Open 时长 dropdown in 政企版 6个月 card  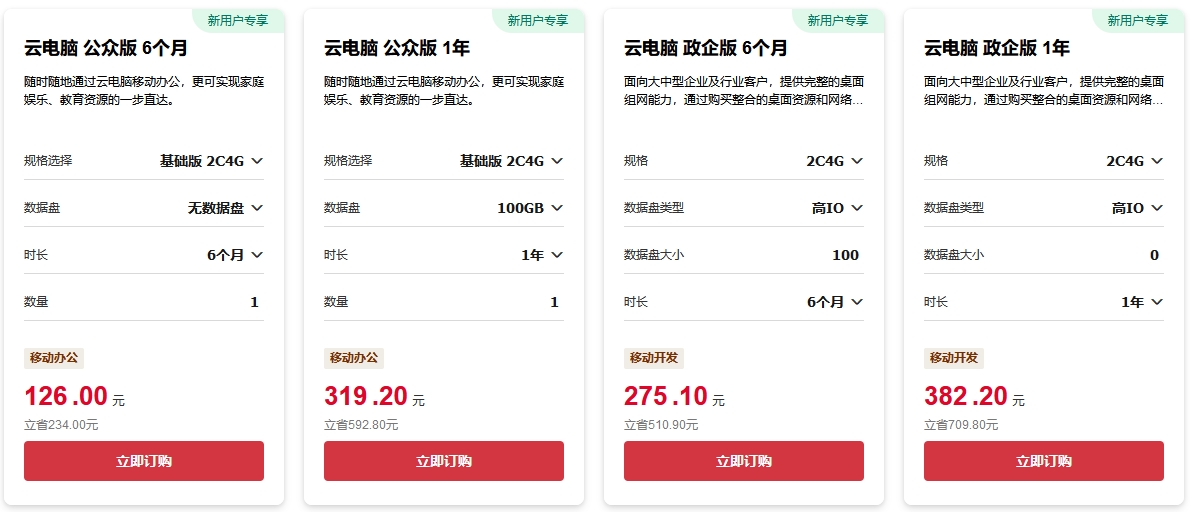point(834,302)
